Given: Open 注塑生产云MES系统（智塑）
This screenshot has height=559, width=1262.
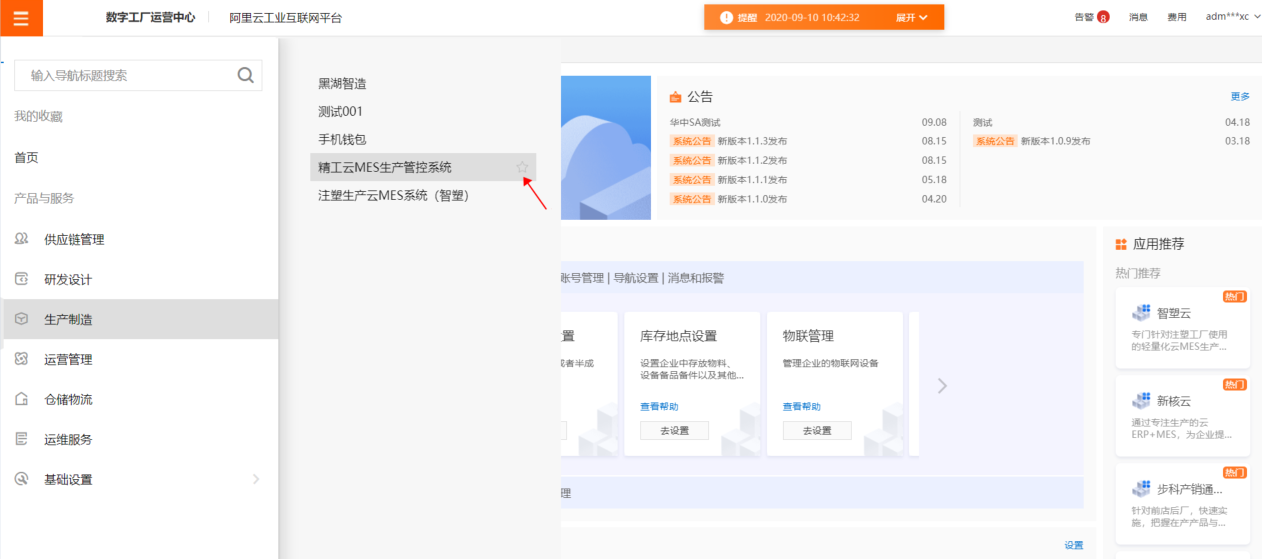Looking at the screenshot, I should tap(394, 195).
